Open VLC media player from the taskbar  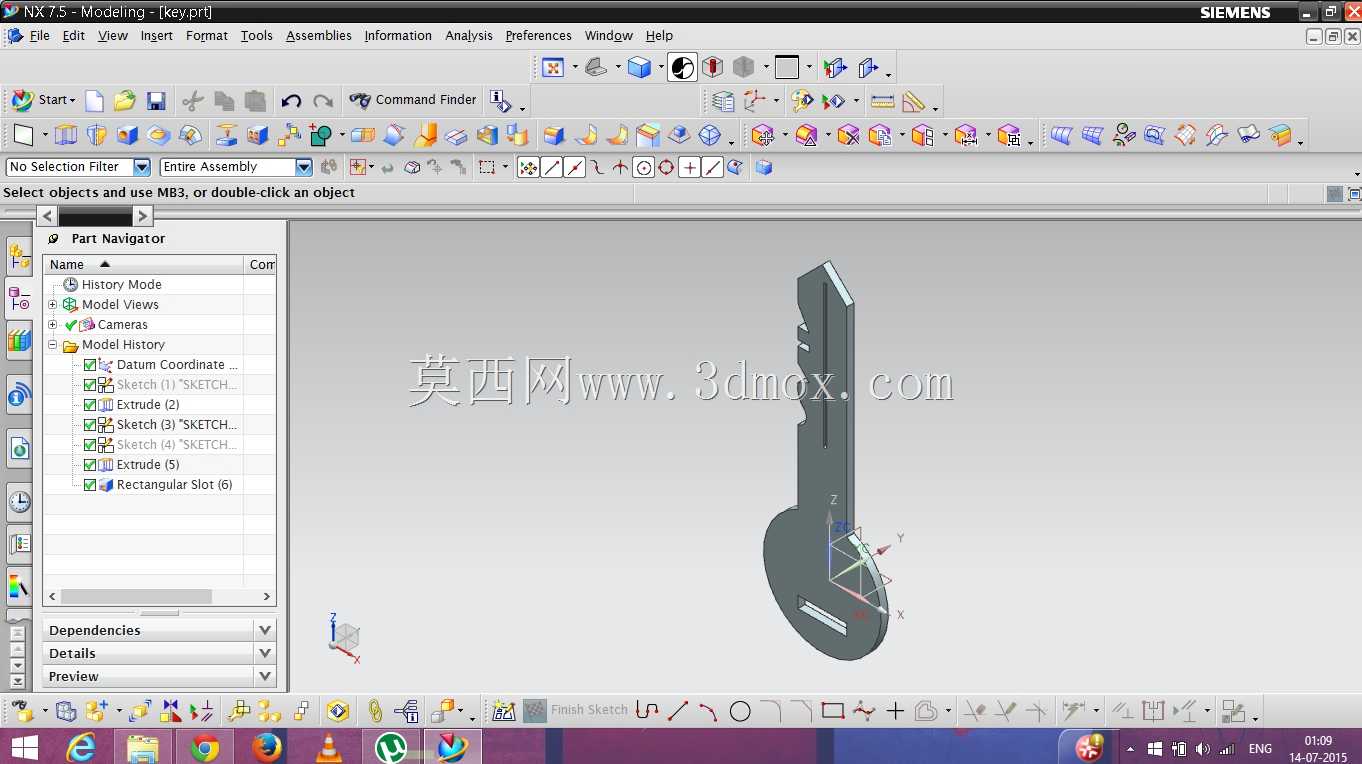tap(329, 747)
